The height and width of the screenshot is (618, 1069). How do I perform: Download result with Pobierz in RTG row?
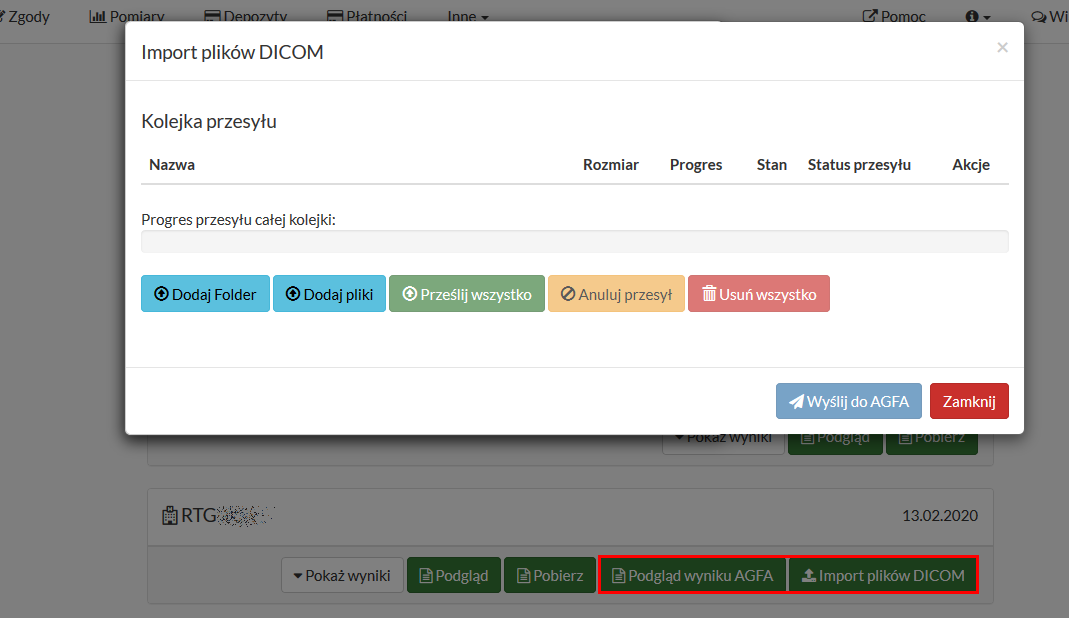[549, 575]
